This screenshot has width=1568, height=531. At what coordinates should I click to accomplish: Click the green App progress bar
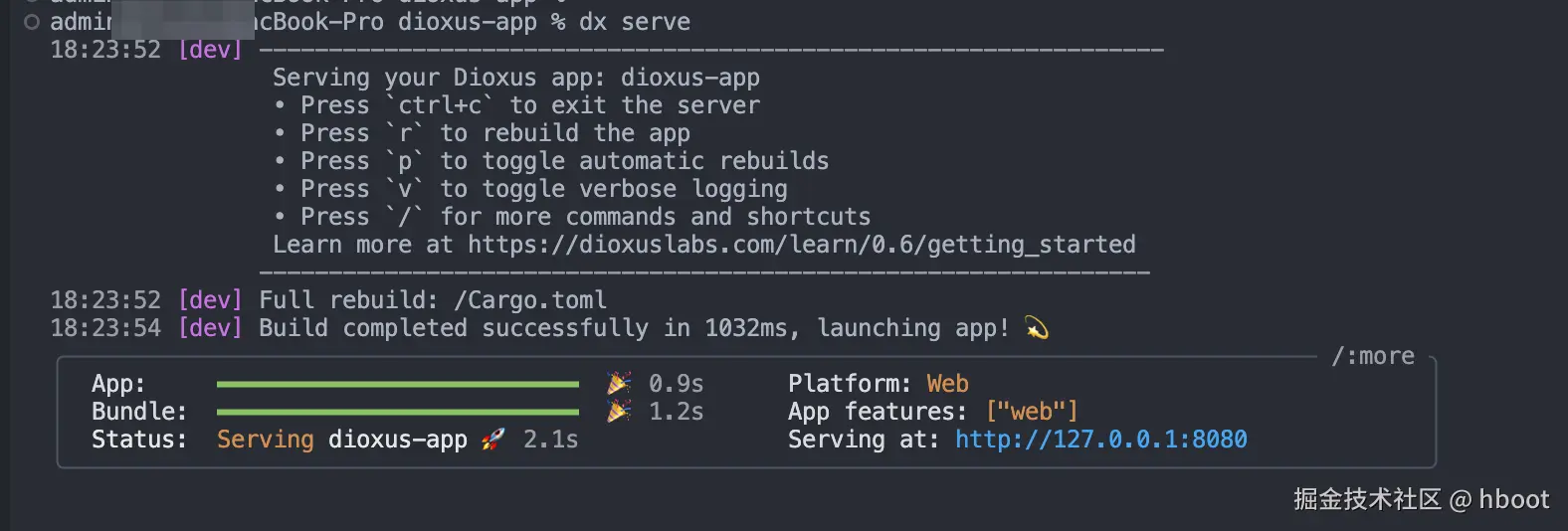(397, 384)
